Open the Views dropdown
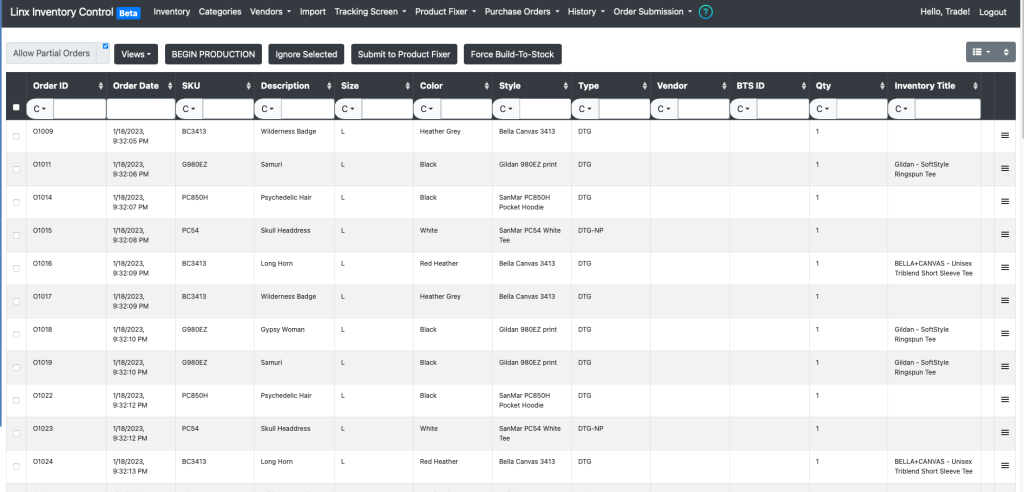The height and width of the screenshot is (492, 1024). tap(136, 54)
